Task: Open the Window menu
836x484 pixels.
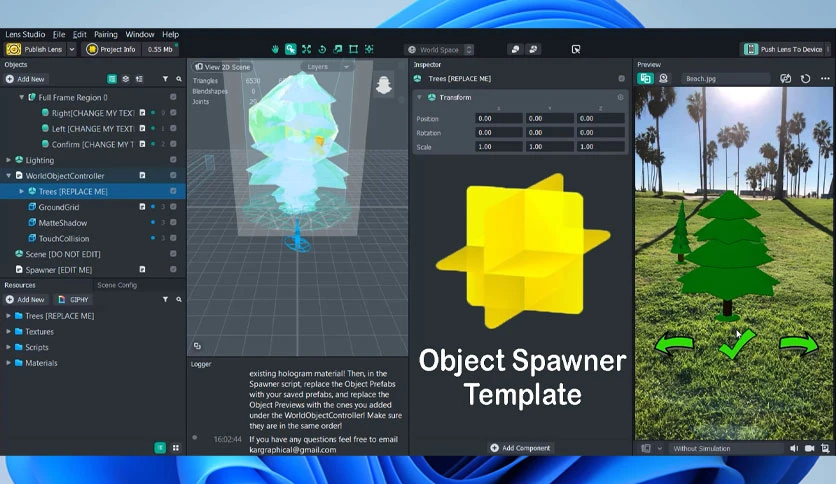Action: (140, 34)
